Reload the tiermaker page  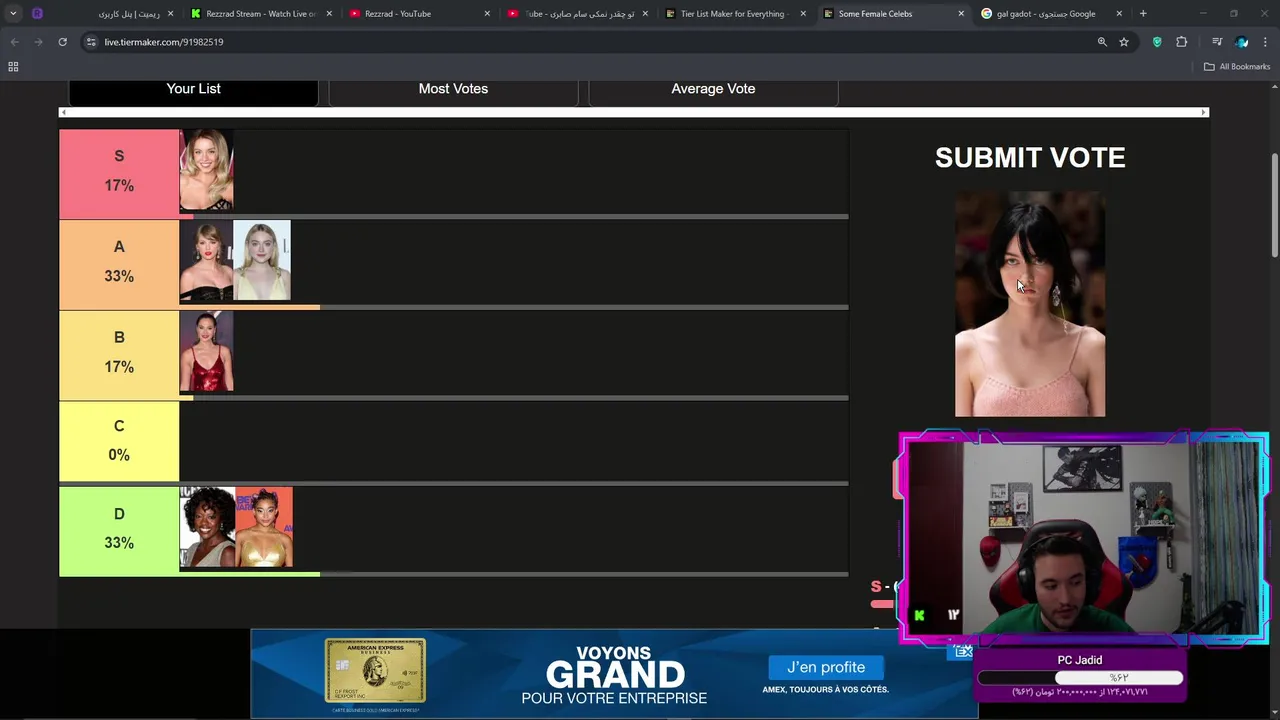pyautogui.click(x=62, y=42)
